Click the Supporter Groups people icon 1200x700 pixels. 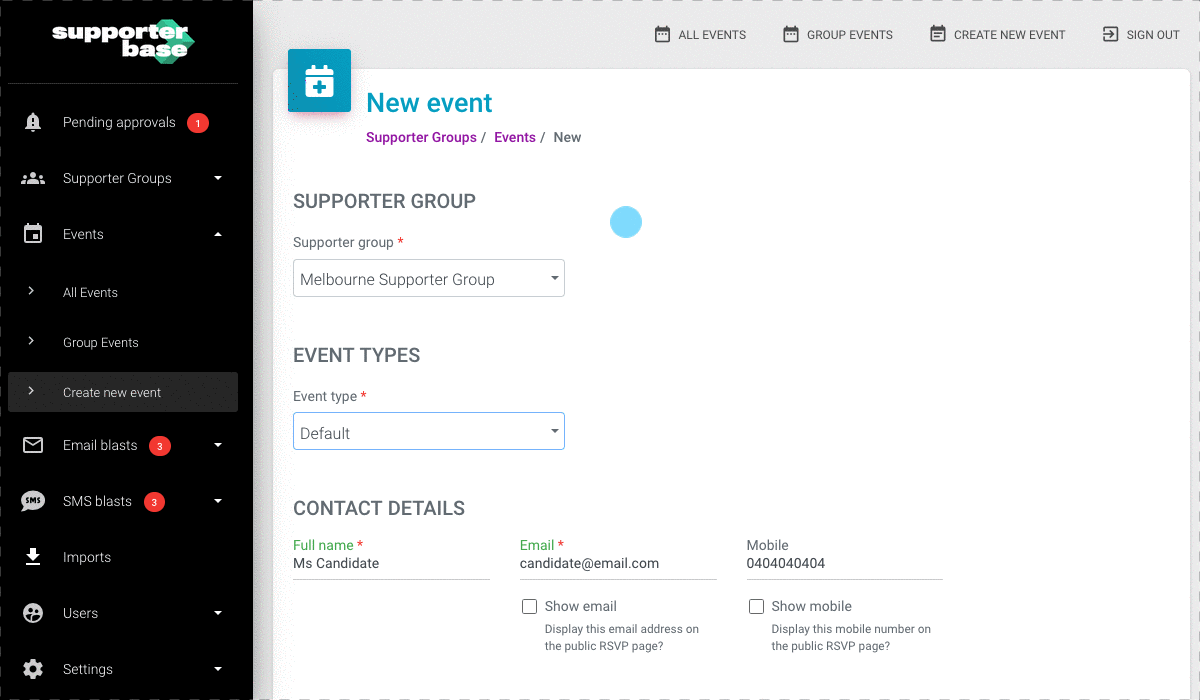(33, 178)
